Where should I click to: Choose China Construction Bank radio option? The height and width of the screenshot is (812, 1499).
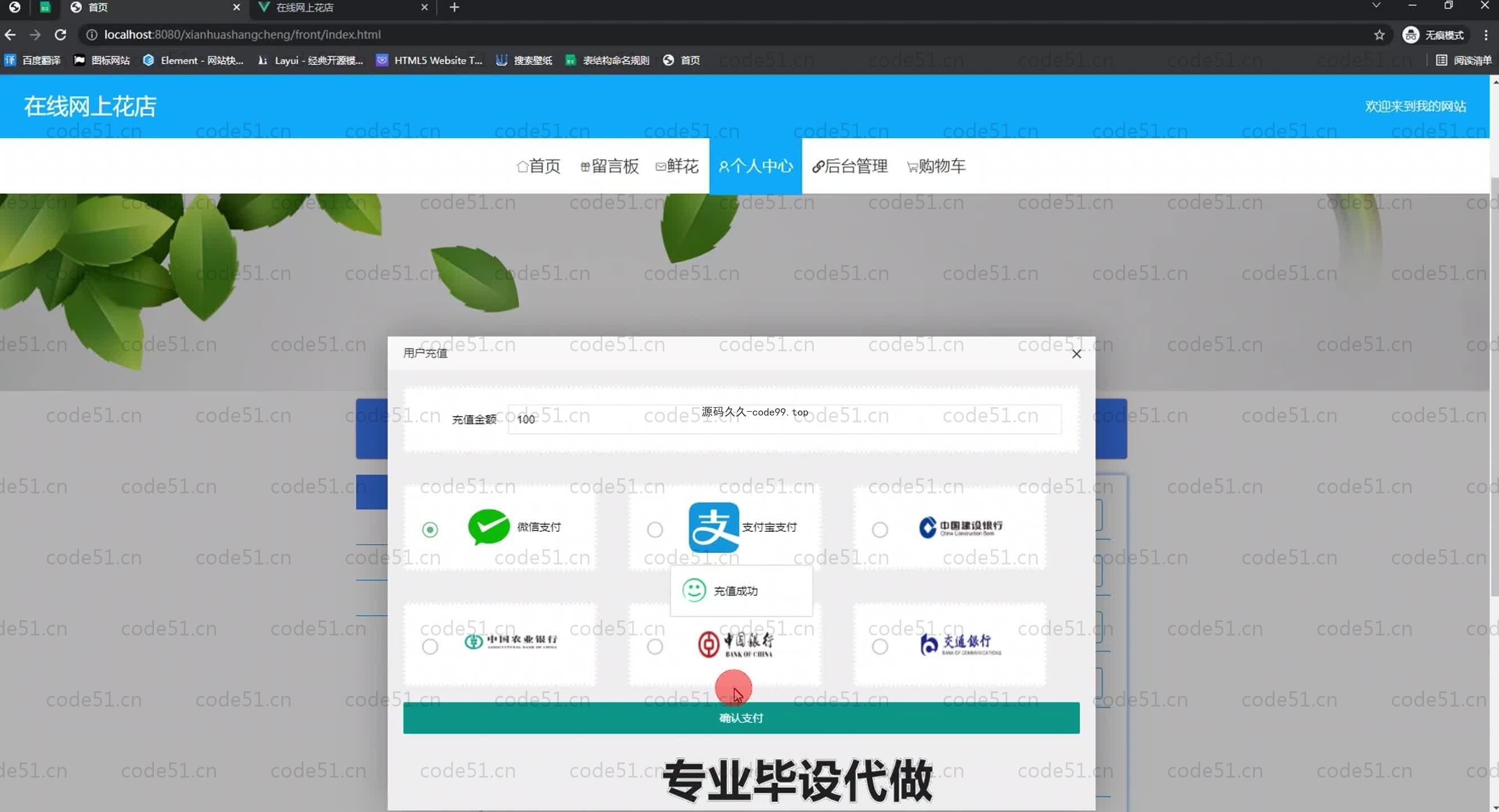click(879, 529)
